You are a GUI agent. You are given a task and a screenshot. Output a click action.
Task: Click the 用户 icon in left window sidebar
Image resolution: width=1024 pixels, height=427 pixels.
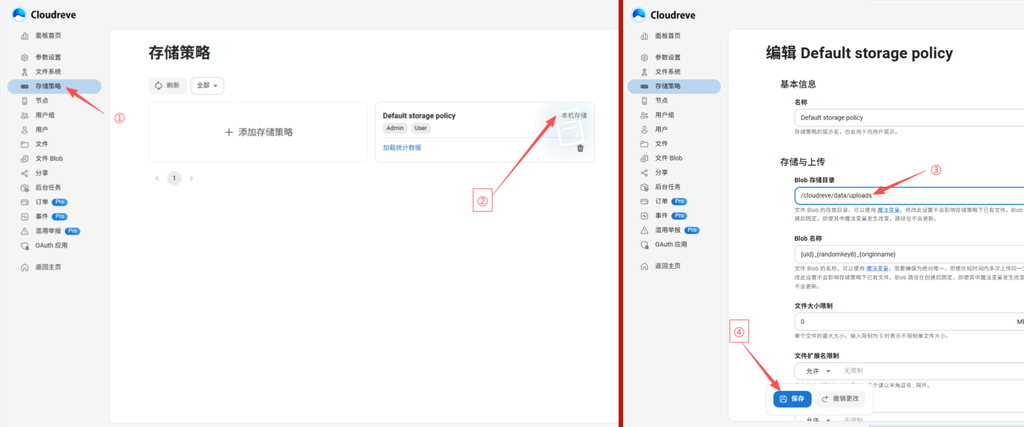25,129
